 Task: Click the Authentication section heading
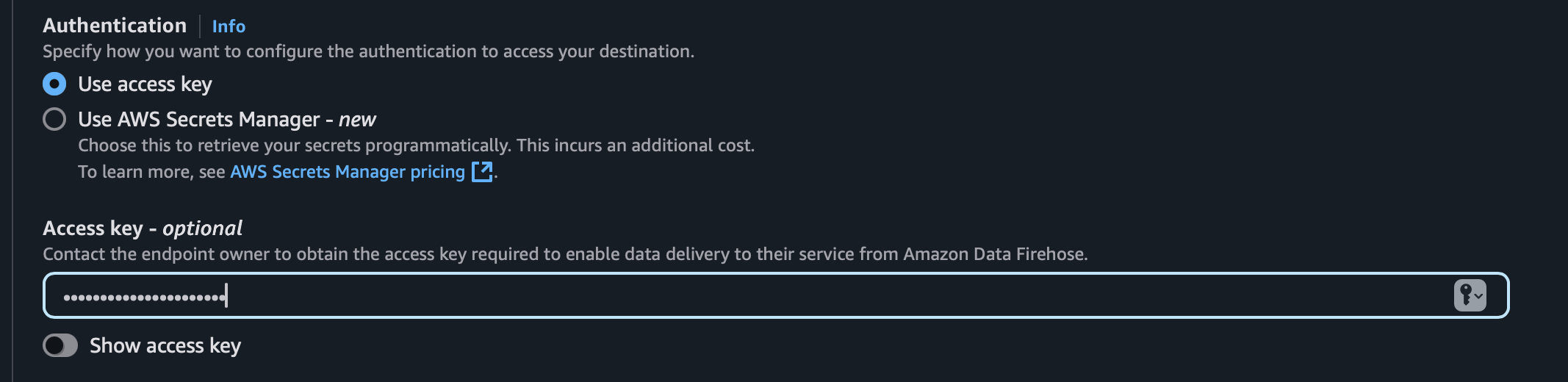tap(115, 26)
